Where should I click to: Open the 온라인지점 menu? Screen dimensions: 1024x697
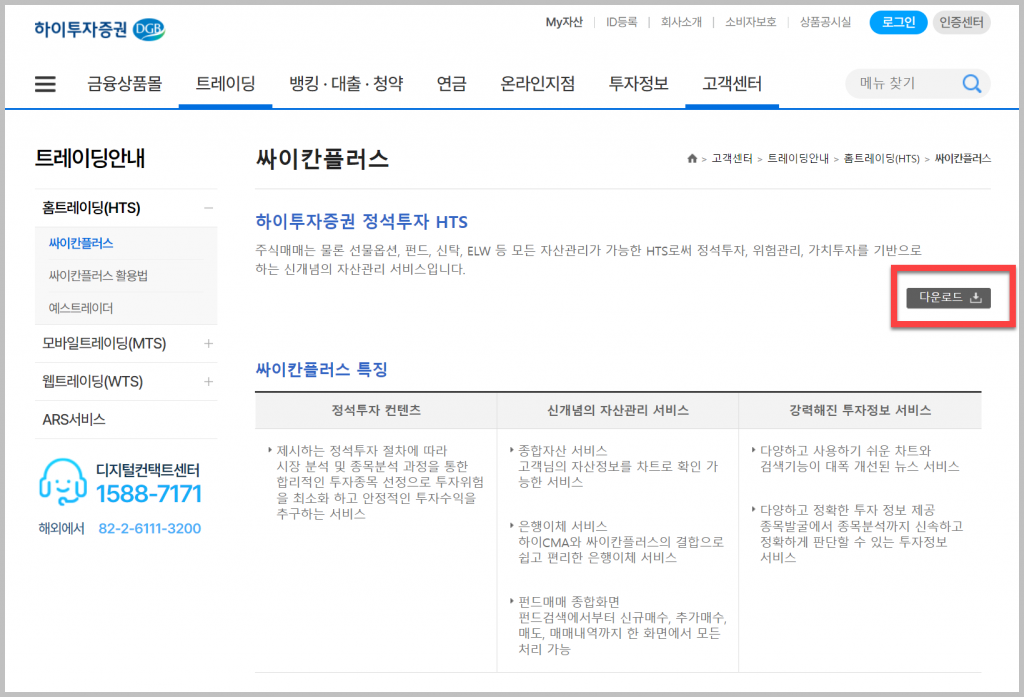(x=537, y=84)
